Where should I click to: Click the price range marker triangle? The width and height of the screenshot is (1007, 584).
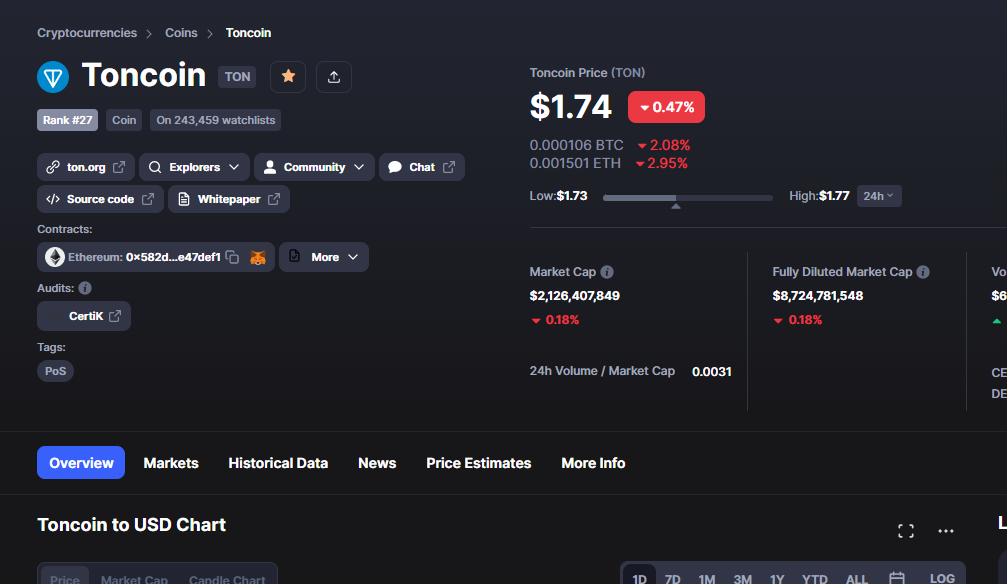pyautogui.click(x=676, y=206)
